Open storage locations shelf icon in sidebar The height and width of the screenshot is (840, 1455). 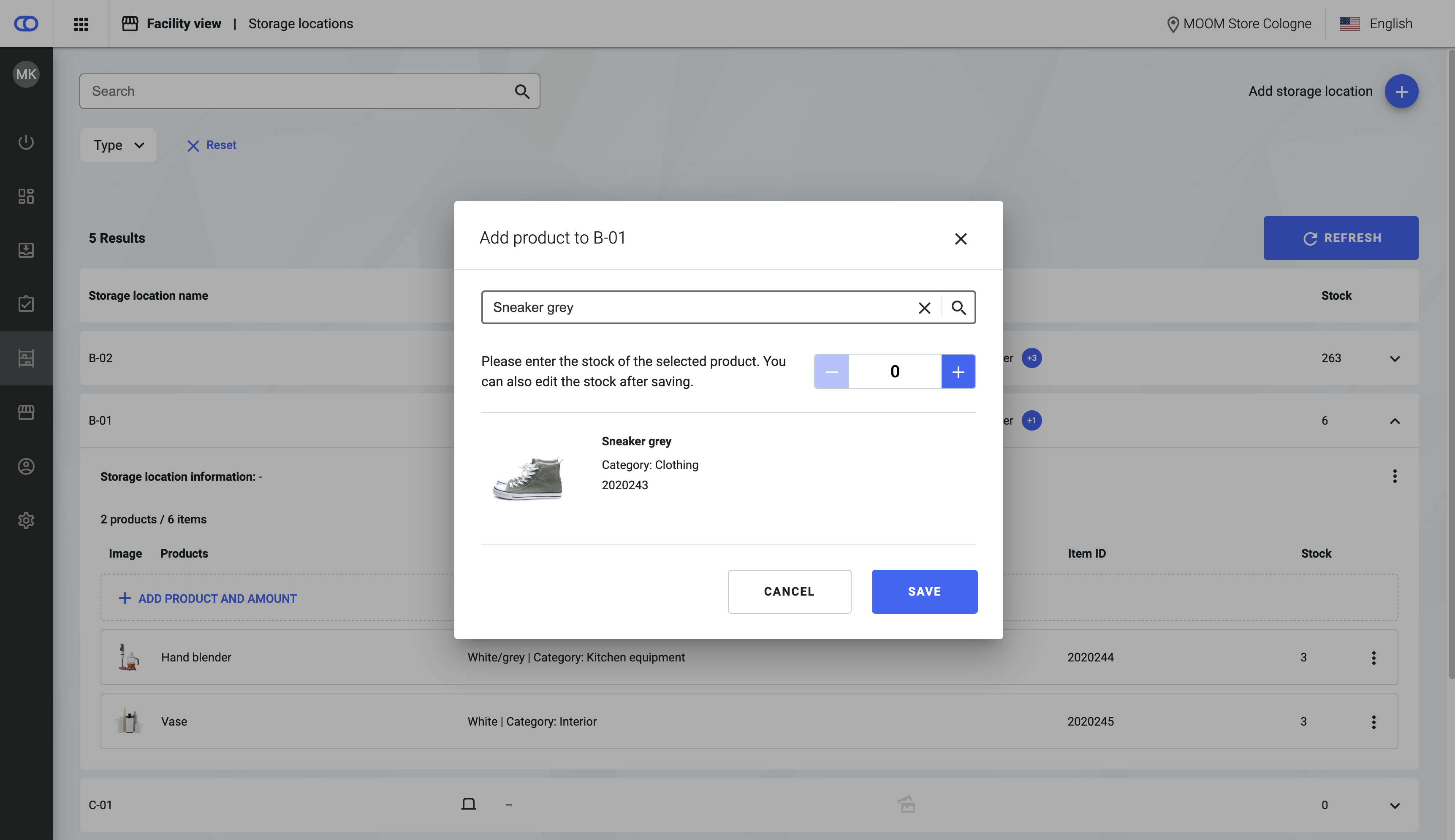coord(26,358)
